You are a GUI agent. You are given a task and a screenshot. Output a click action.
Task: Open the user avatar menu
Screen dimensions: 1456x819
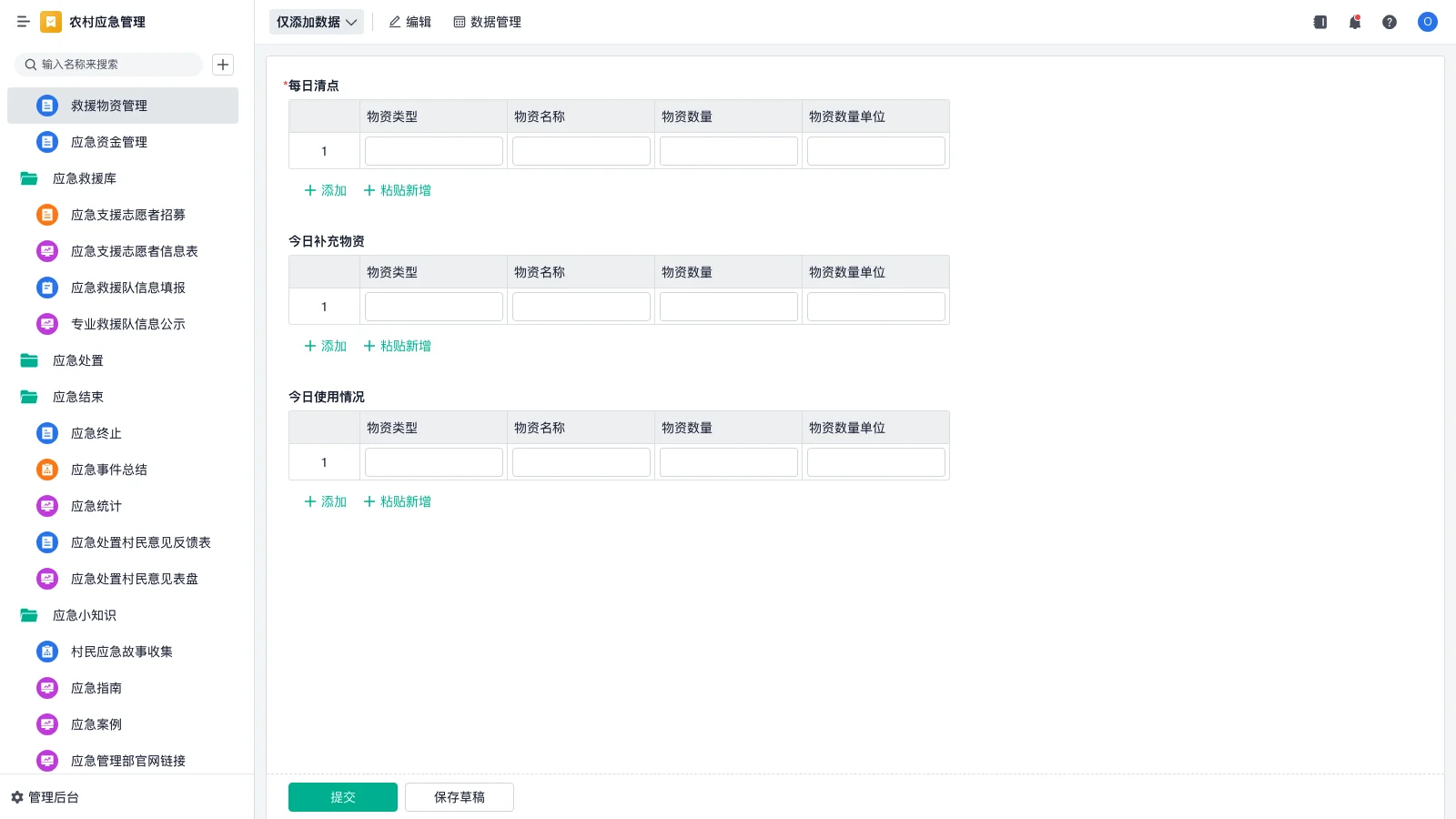pyautogui.click(x=1428, y=22)
